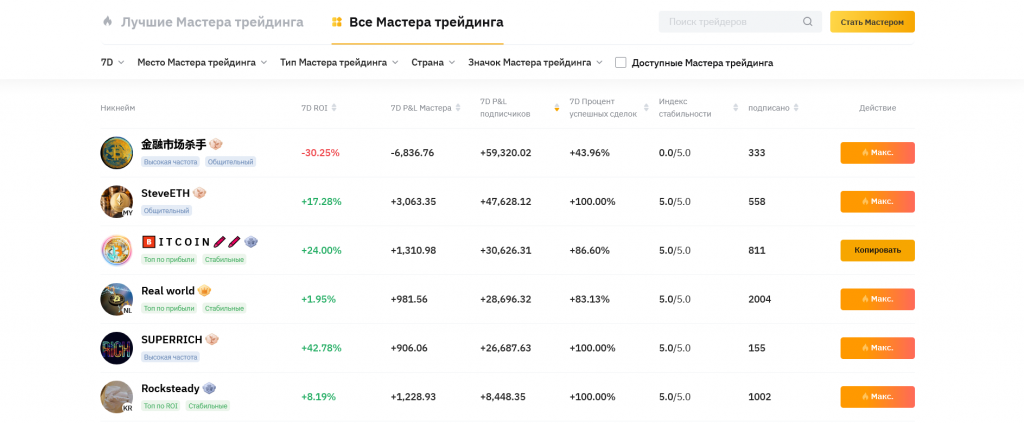Viewport: 1024px width, 423px height.
Task: Open Real world avatar image
Action: 117,299
